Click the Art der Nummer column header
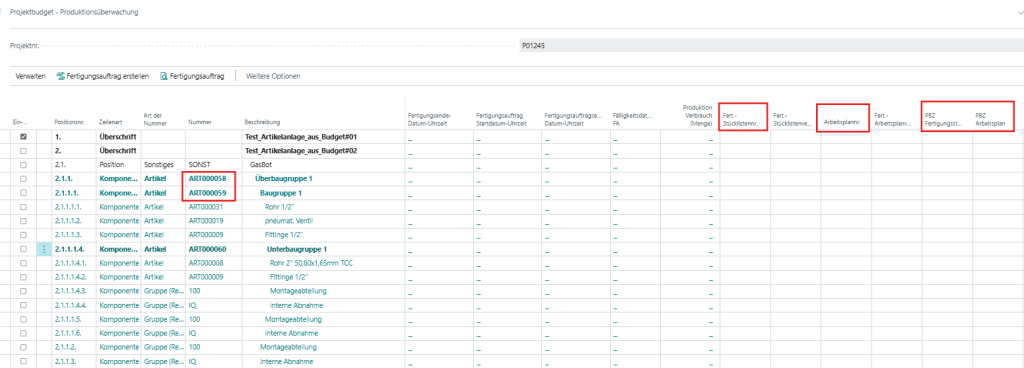 (x=154, y=119)
